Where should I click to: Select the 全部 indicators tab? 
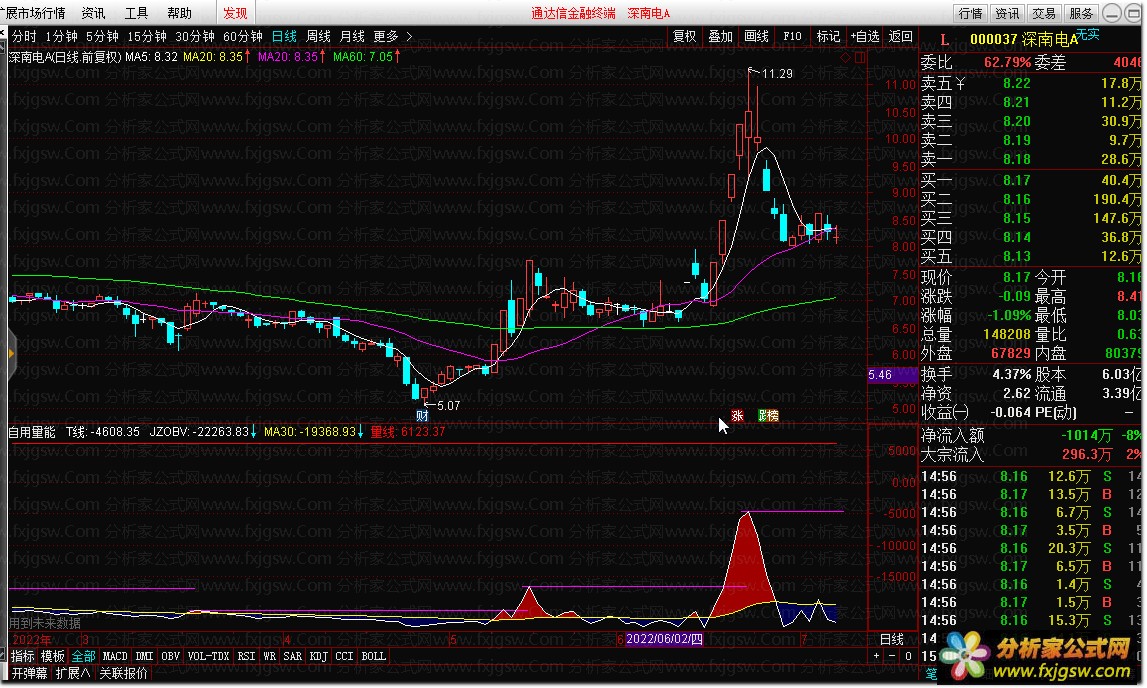click(x=83, y=656)
